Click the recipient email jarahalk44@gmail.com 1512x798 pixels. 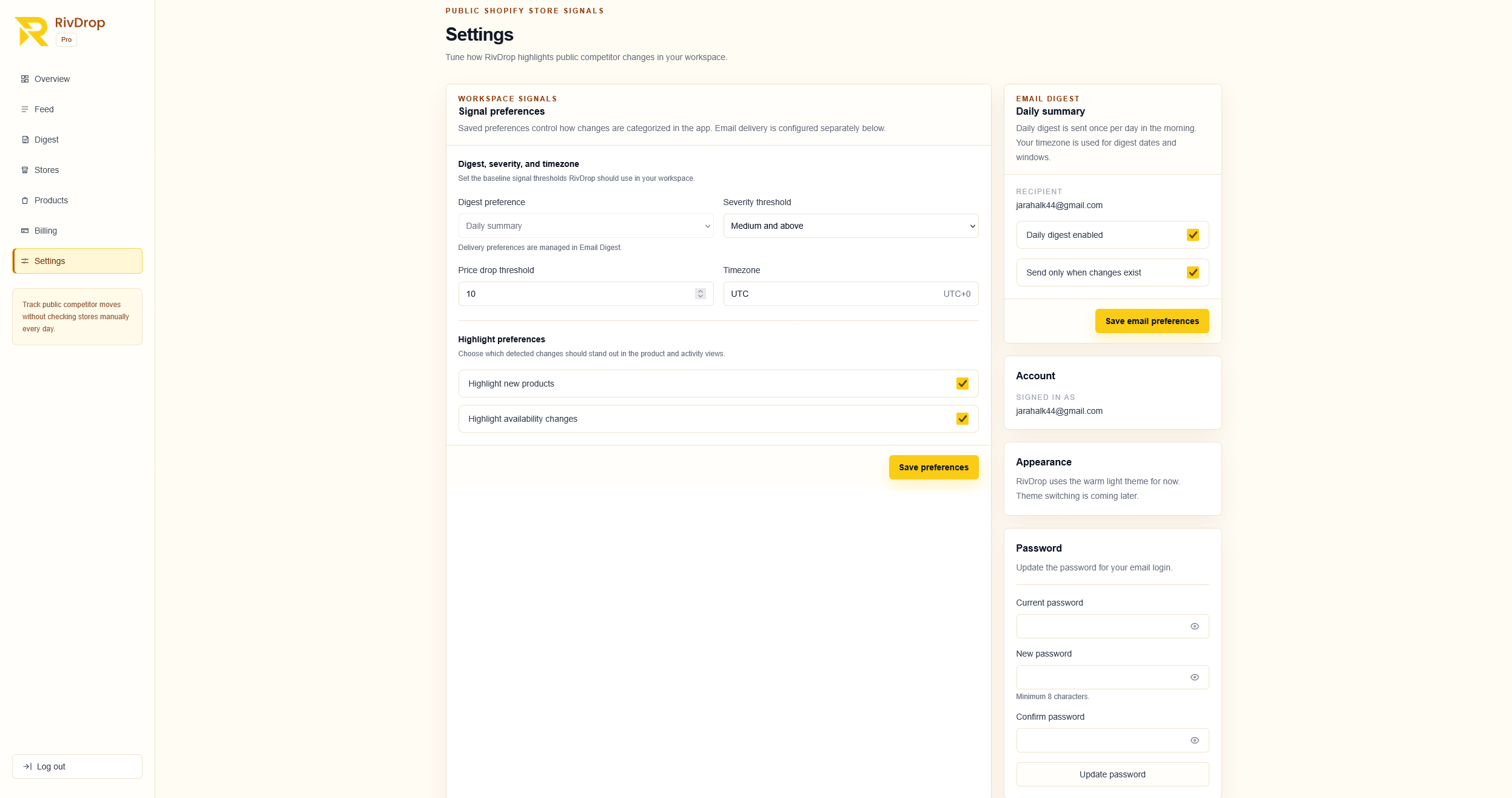click(1059, 205)
